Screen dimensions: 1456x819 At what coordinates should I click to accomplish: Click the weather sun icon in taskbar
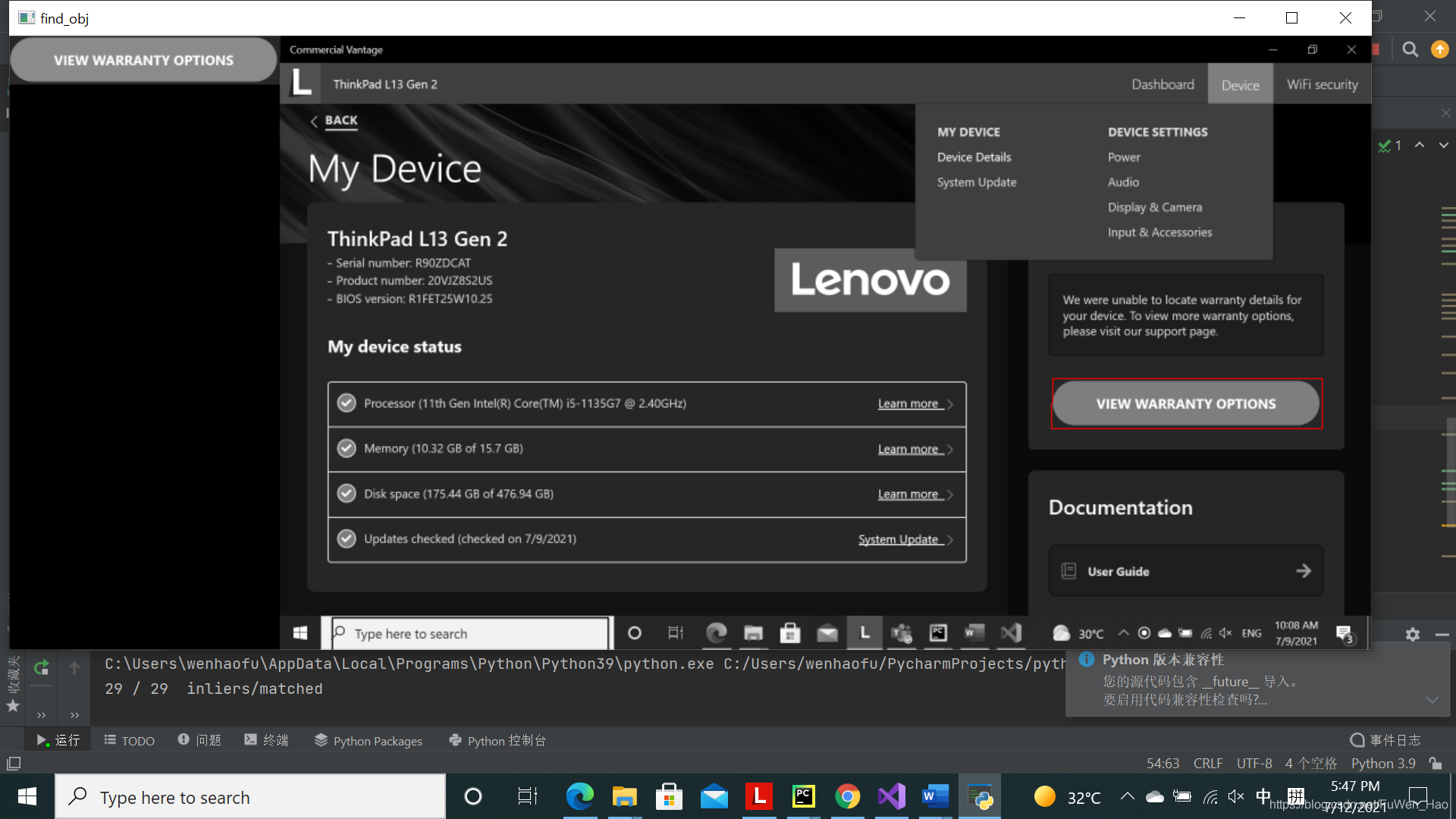[1044, 796]
